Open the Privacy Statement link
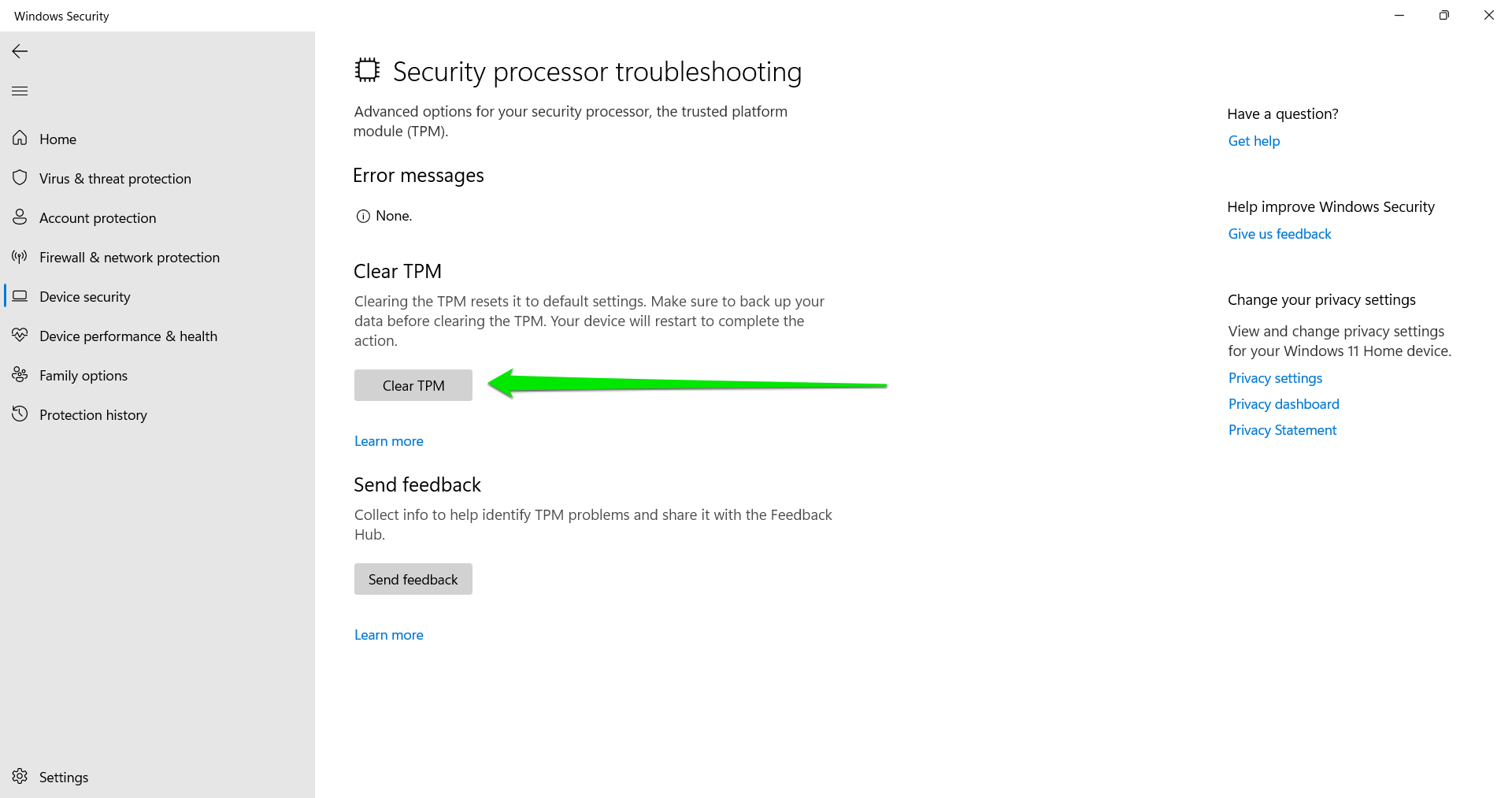 coord(1282,430)
